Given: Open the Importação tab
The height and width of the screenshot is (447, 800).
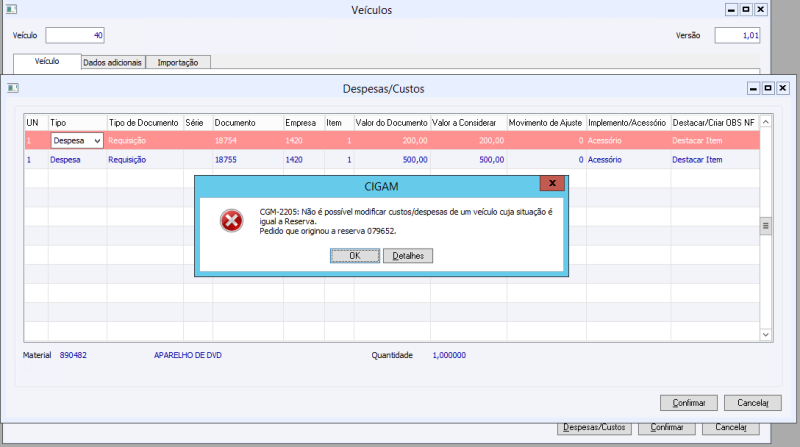Looking at the screenshot, I should click(x=178, y=62).
